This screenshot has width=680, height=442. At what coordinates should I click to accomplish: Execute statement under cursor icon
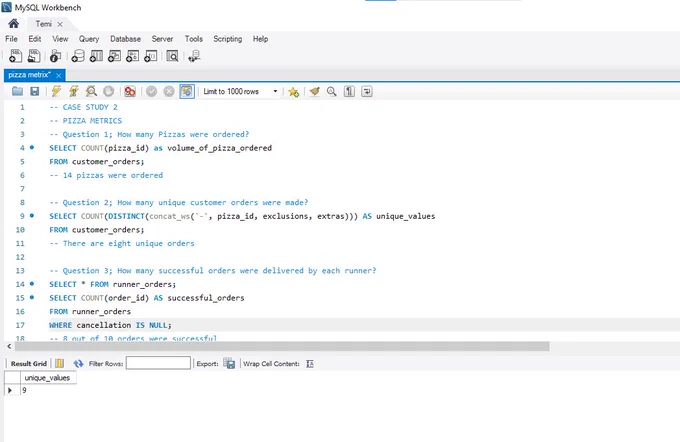click(74, 91)
